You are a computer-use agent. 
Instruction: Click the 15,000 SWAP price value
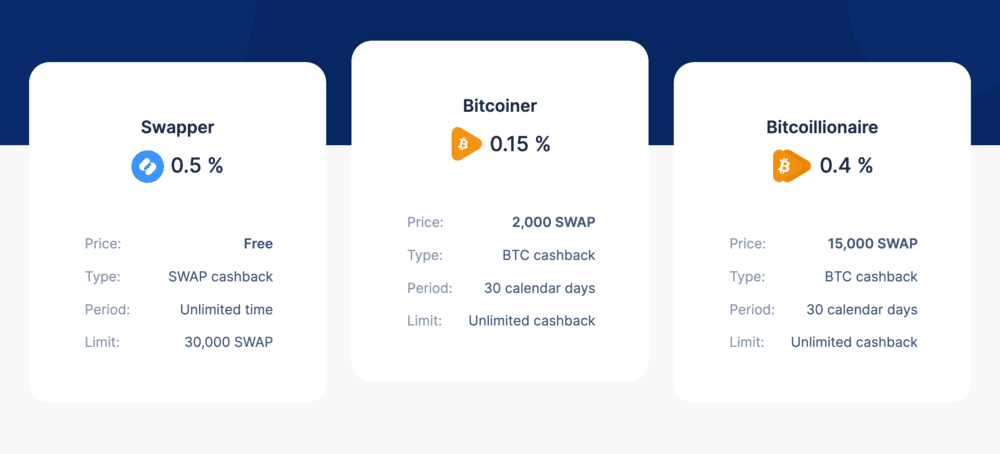[x=872, y=244]
